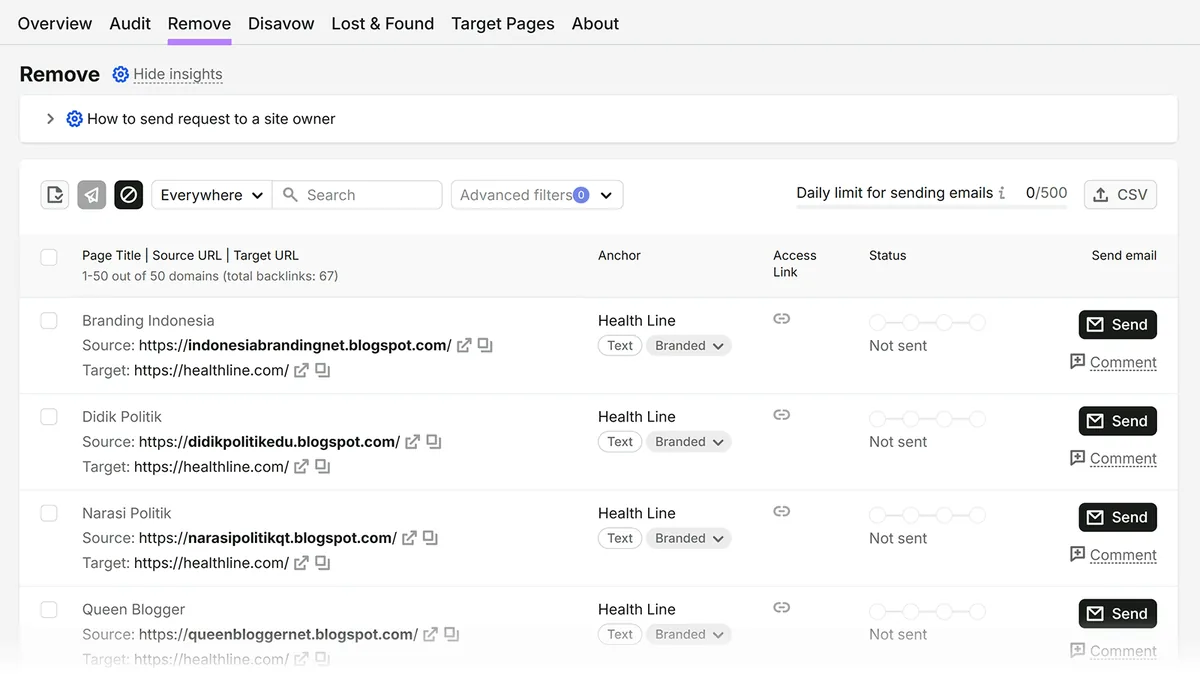This screenshot has height=678, width=1200.
Task: Send email for Queen Blogger row
Action: point(1118,614)
